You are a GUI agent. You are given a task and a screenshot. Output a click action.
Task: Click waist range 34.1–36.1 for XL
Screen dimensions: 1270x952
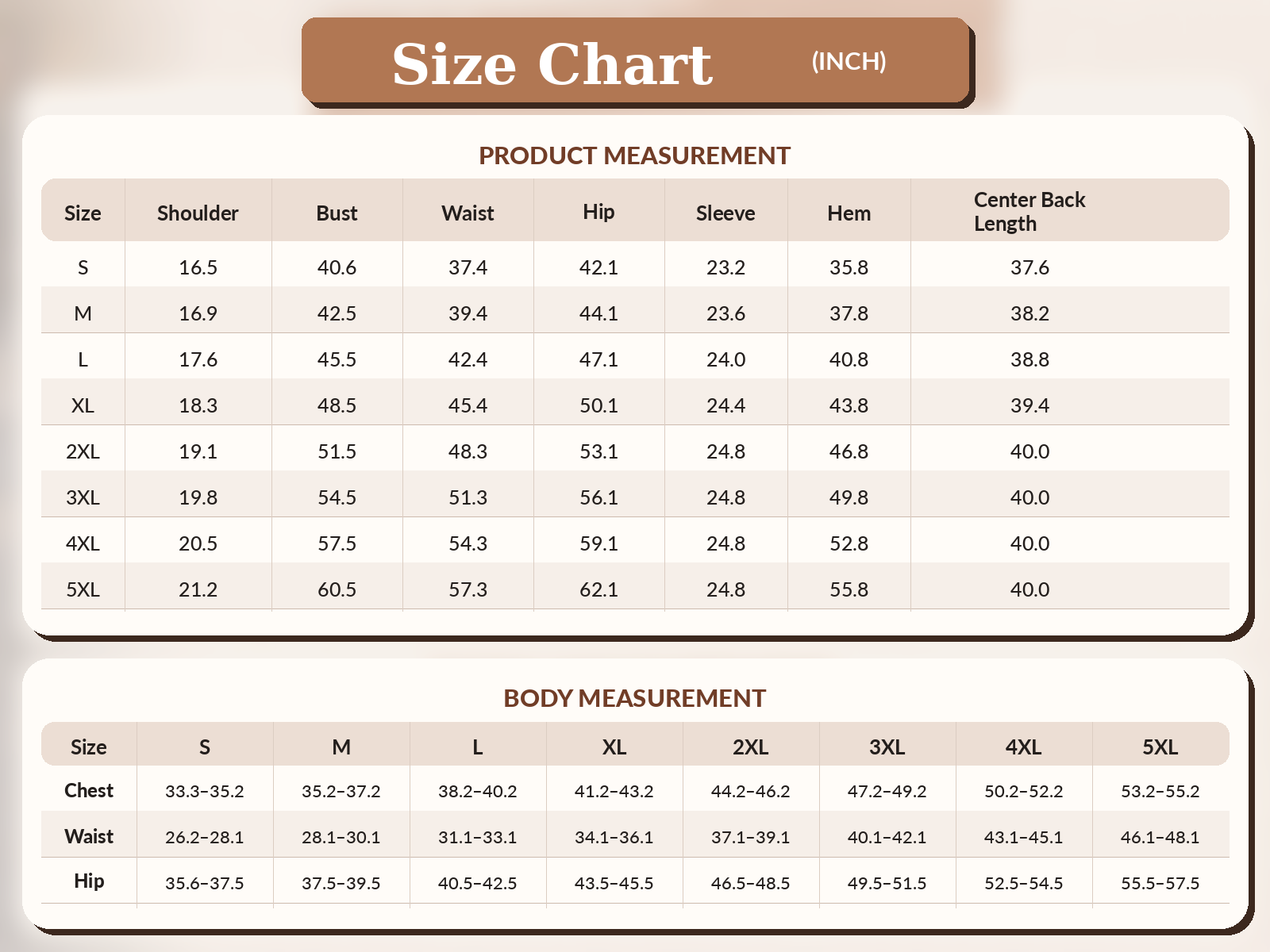[x=614, y=838]
